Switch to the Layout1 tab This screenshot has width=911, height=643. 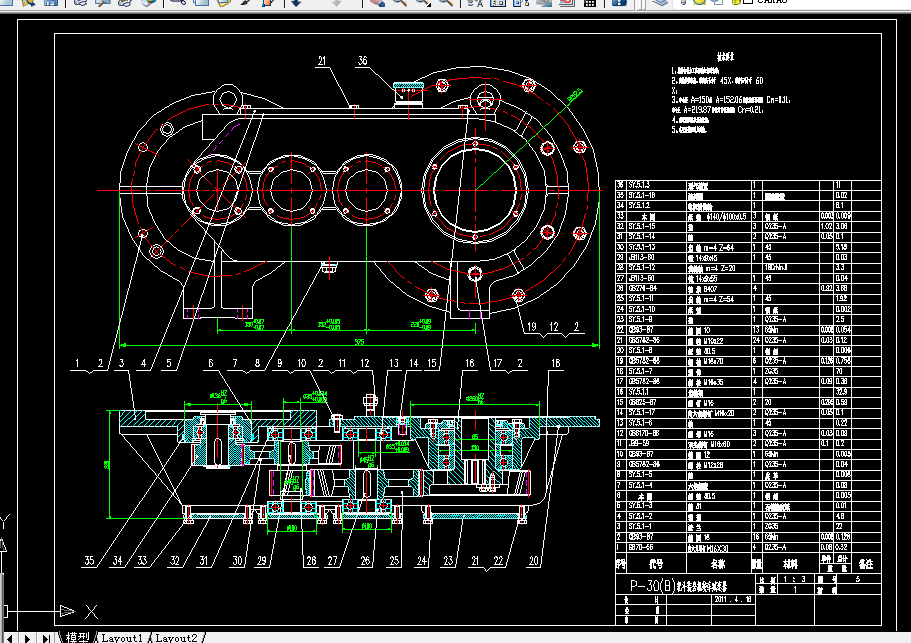(x=121, y=638)
